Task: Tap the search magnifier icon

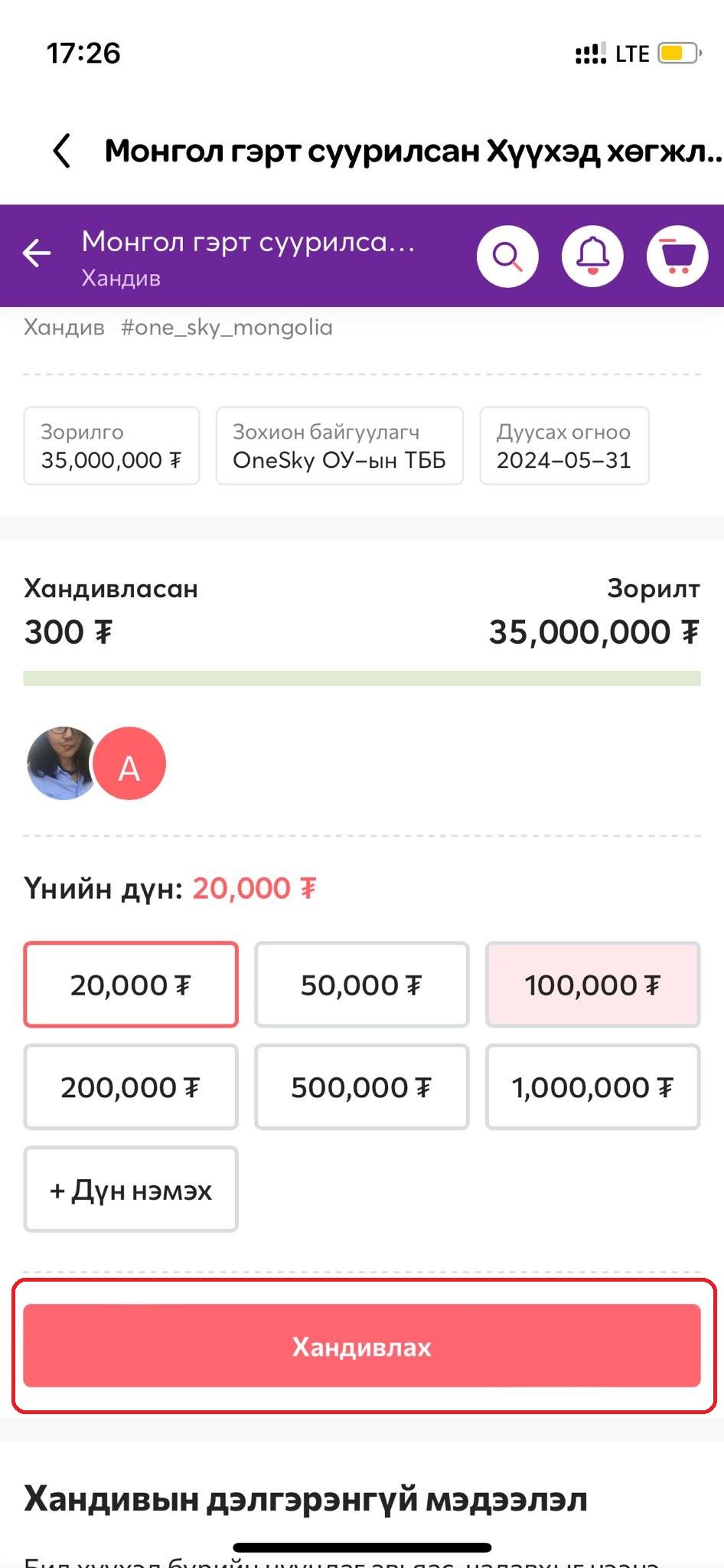Action: coord(507,256)
